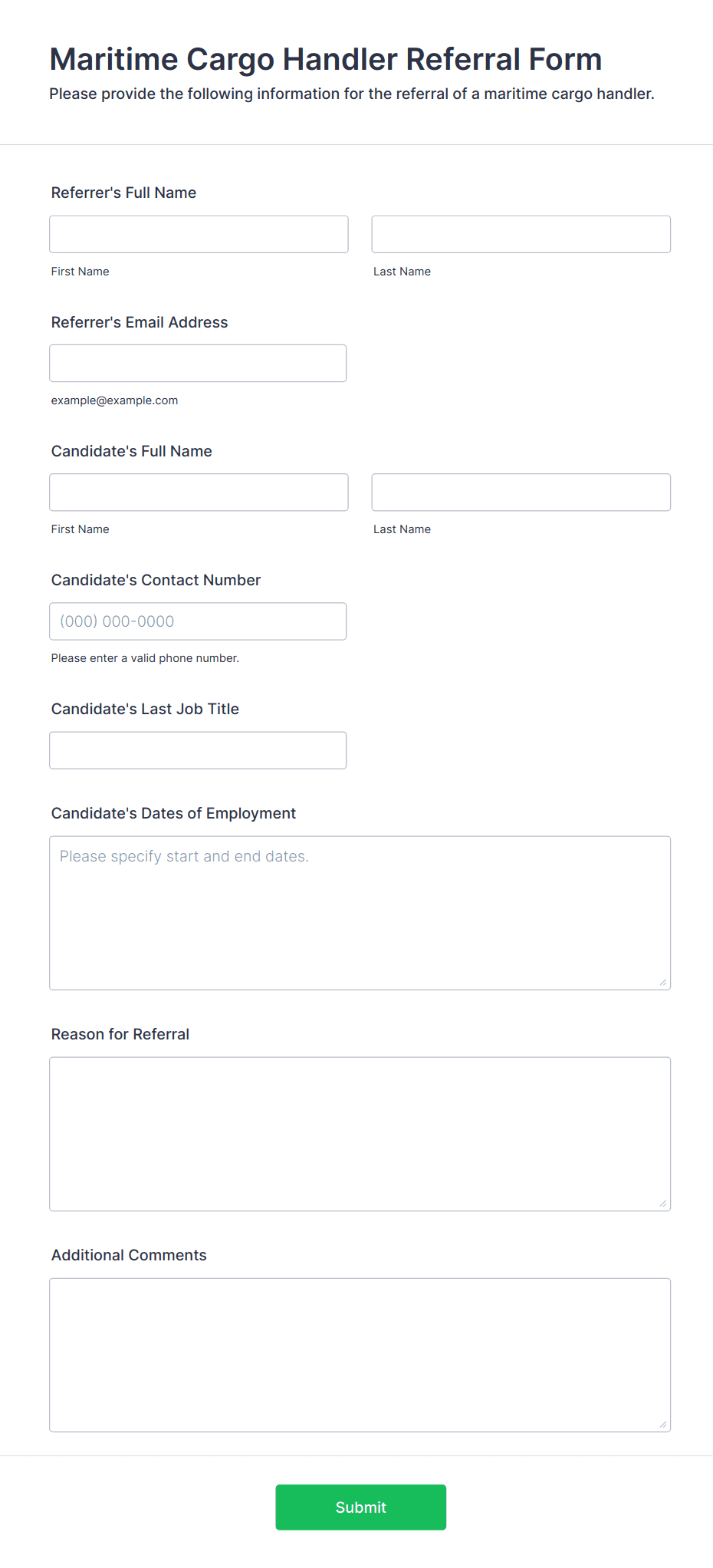Screen dimensions: 713x1568
Task: Focus the Additional Comments text area
Action: pyautogui.click(x=360, y=1354)
